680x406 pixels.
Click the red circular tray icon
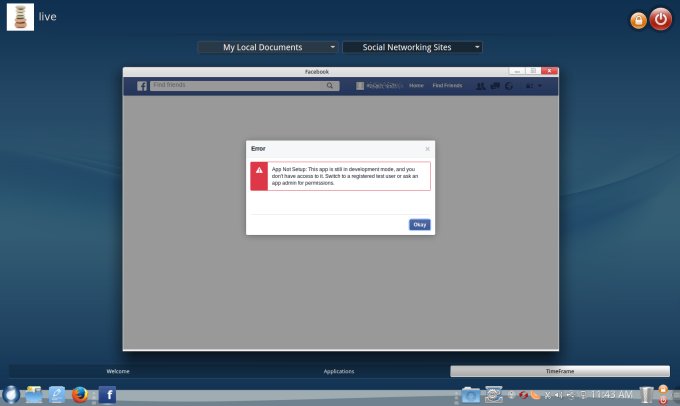pyautogui.click(x=523, y=395)
